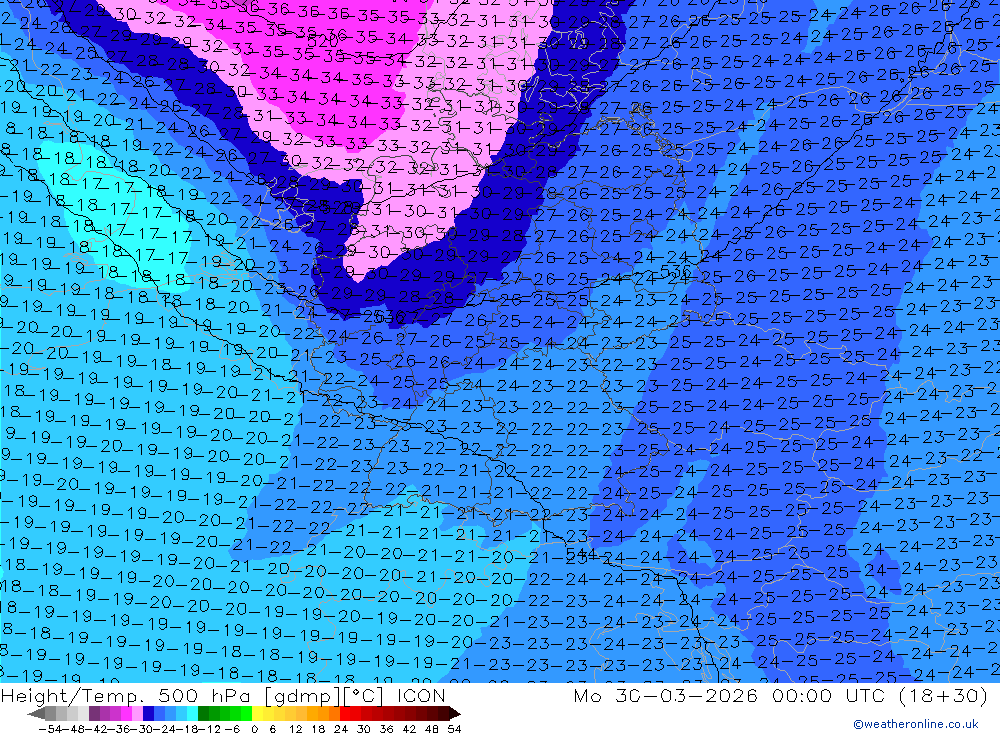
Task: Click the -18 value on the color scale
Action: coord(188,729)
